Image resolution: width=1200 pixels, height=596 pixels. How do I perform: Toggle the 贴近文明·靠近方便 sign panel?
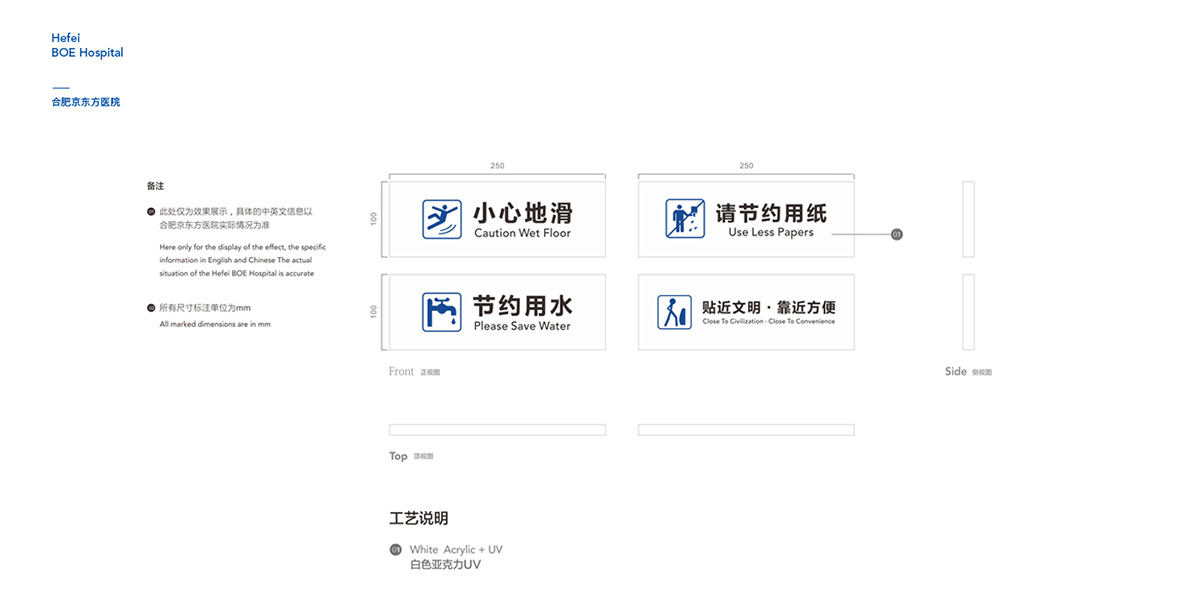746,311
